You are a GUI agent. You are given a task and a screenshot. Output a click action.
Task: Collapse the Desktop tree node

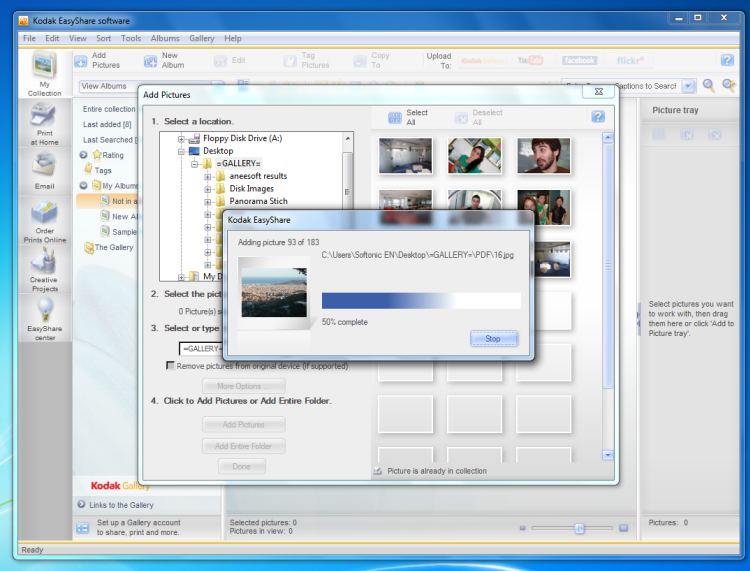click(x=182, y=151)
